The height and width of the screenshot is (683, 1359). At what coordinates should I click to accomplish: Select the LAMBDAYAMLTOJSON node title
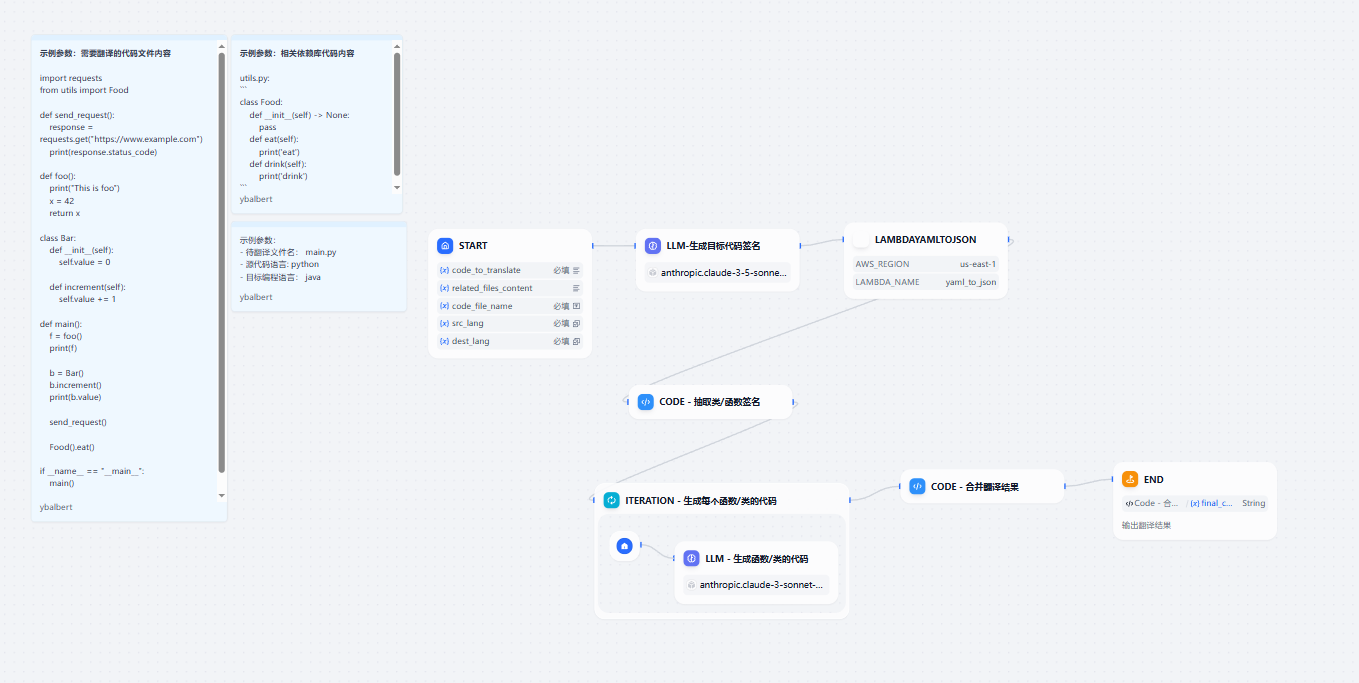pos(926,240)
